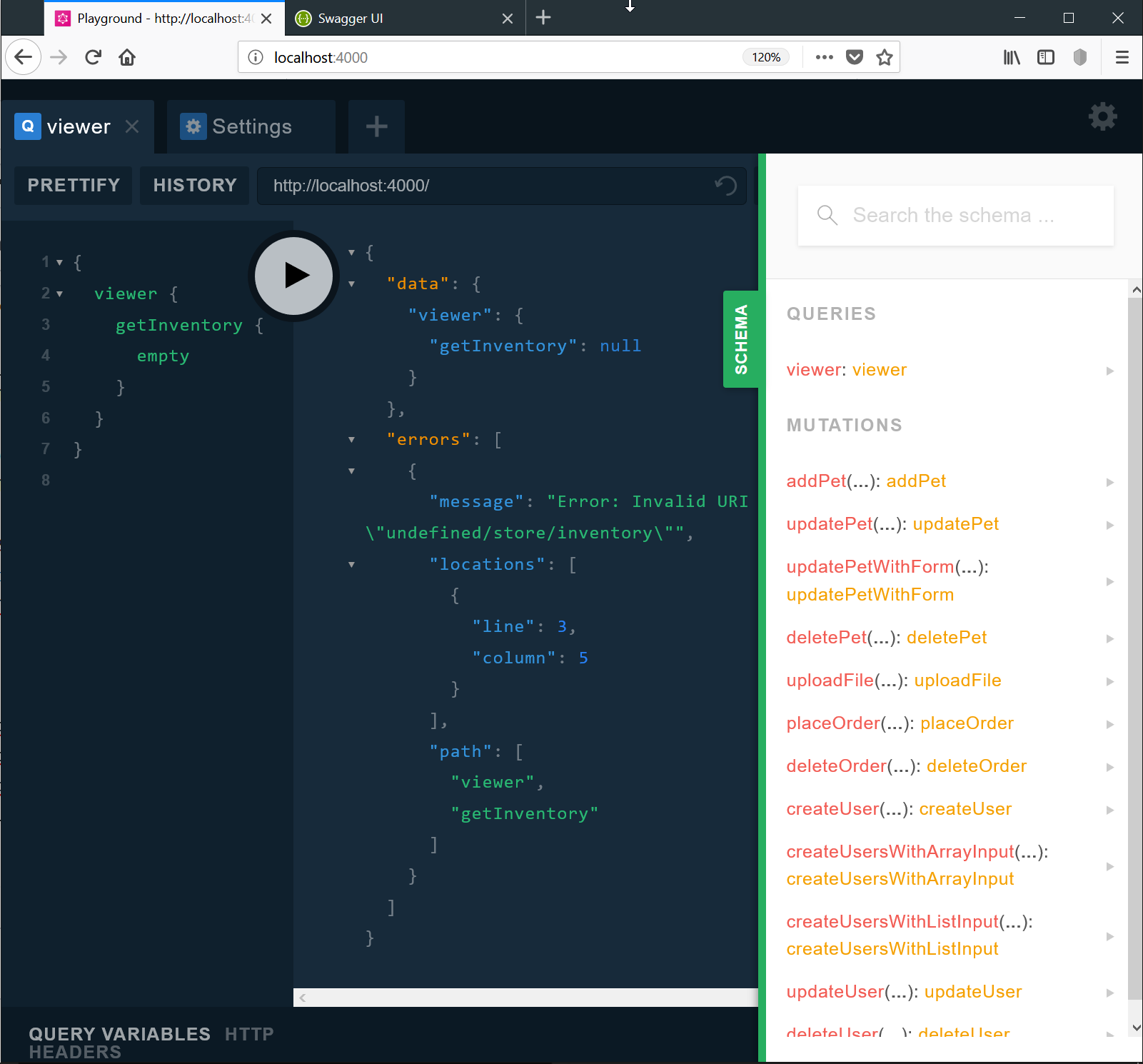Collapse the SCHEMA side panel

click(741, 339)
